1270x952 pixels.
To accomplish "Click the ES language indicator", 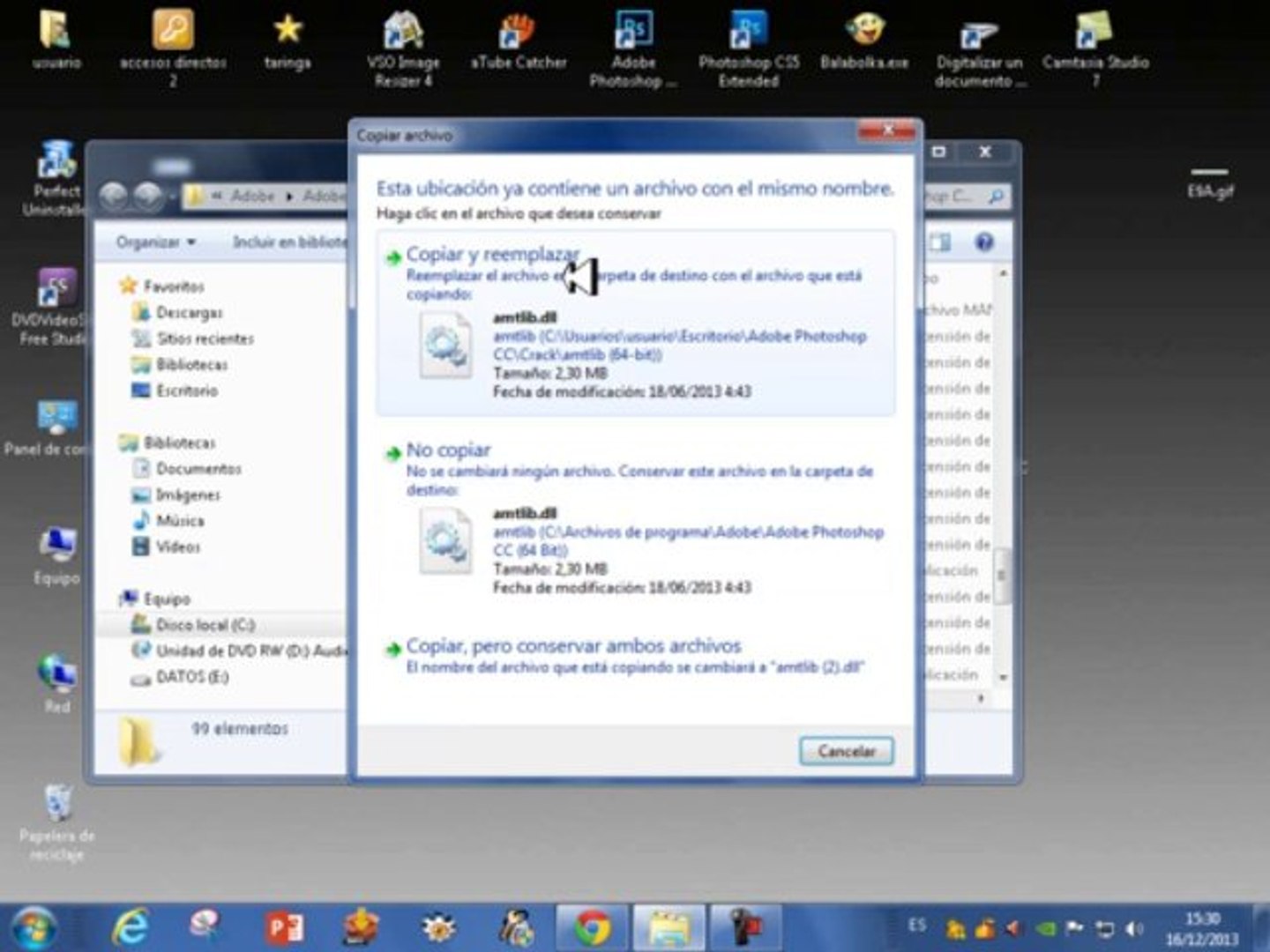I will 917,926.
